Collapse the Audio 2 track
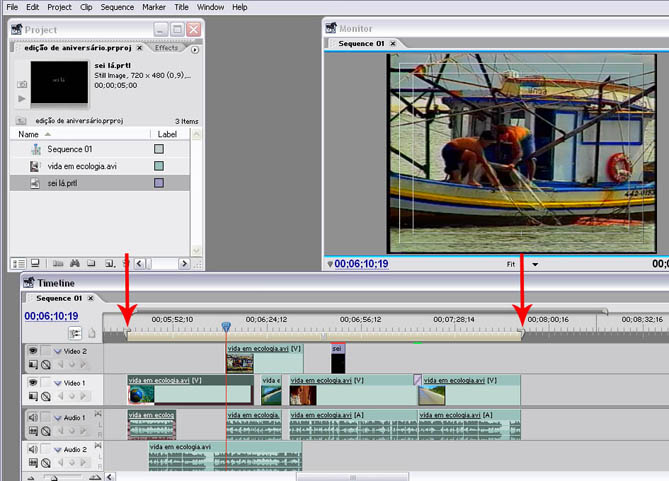This screenshot has height=481, width=669. coord(58,450)
